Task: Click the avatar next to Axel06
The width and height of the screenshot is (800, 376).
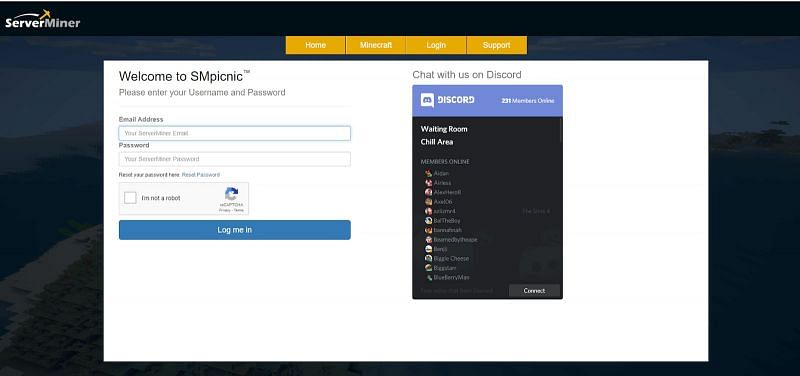Action: point(429,202)
